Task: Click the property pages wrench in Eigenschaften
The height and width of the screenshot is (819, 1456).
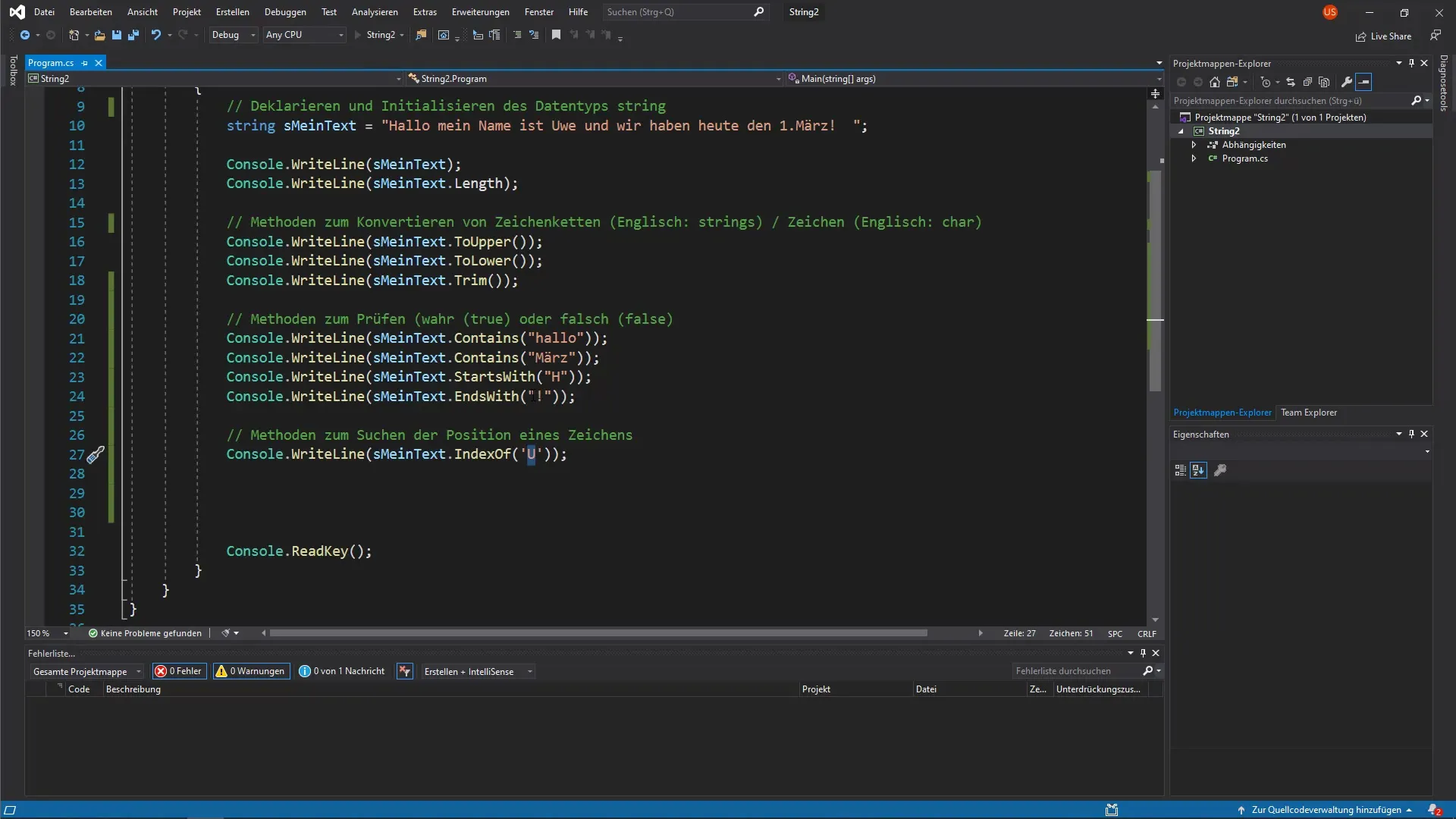Action: point(1220,470)
